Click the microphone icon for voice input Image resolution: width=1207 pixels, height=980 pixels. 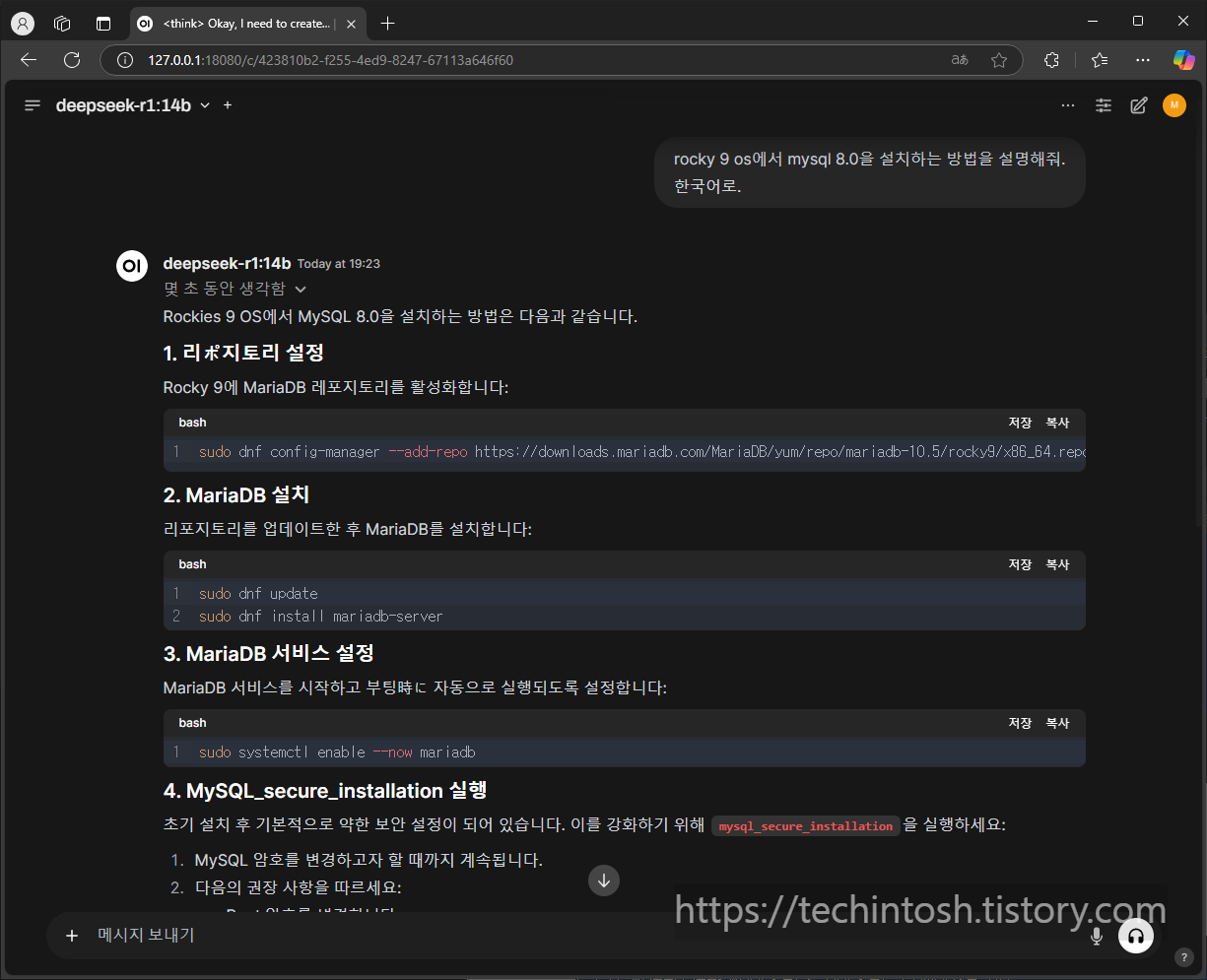click(x=1096, y=936)
